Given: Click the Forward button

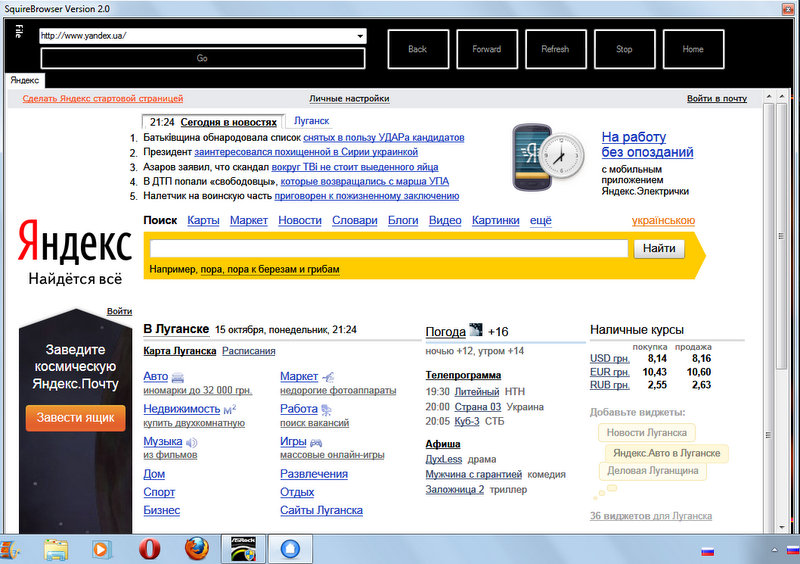Looking at the screenshot, I should (487, 49).
